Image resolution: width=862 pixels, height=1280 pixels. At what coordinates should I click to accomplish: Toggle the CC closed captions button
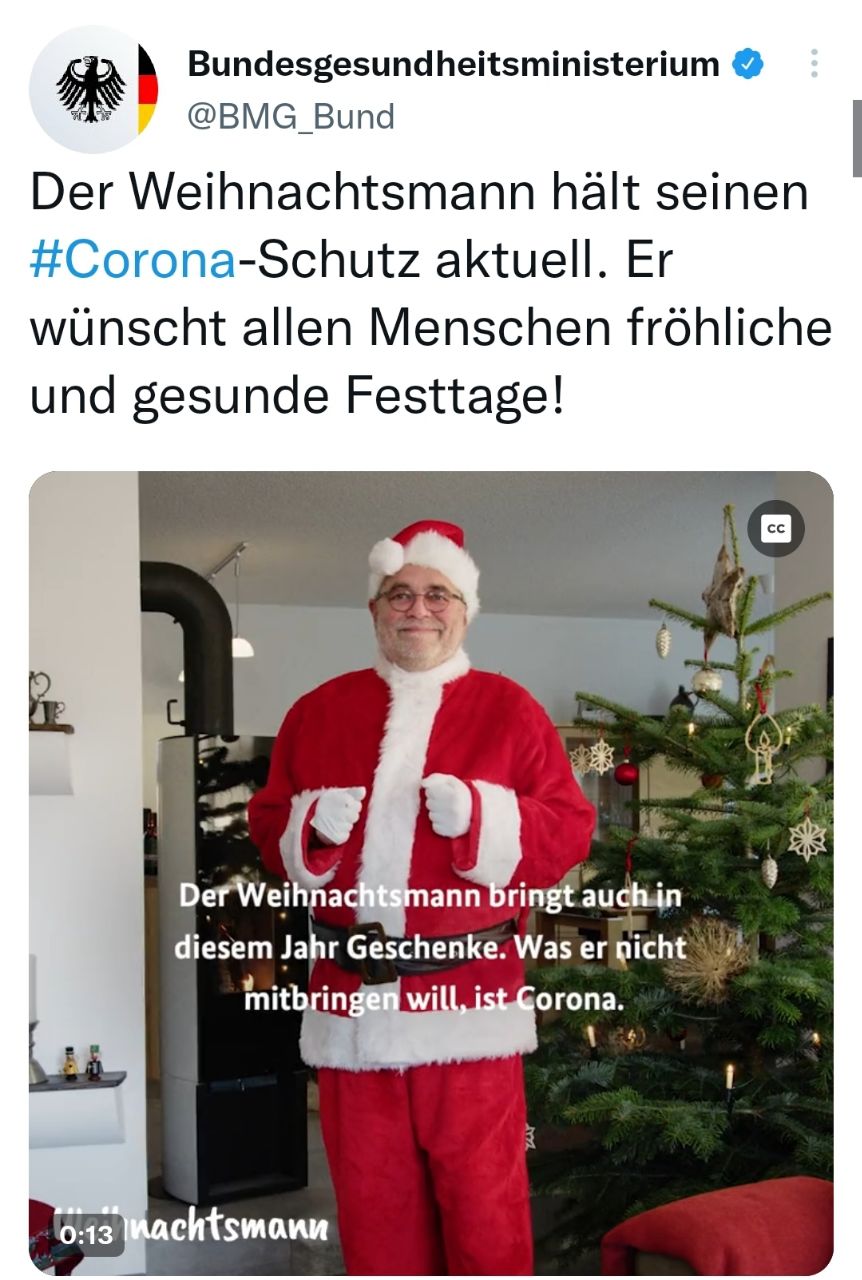(x=775, y=529)
